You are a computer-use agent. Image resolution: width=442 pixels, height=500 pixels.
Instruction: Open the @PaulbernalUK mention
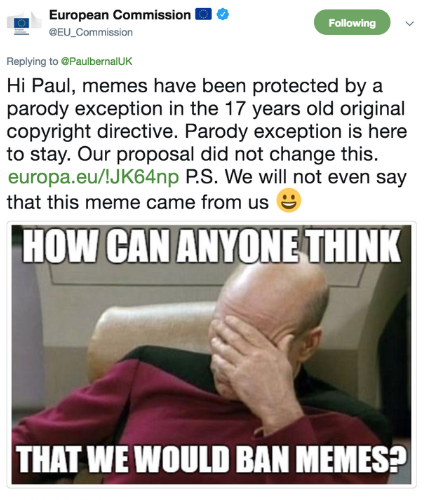(96, 61)
